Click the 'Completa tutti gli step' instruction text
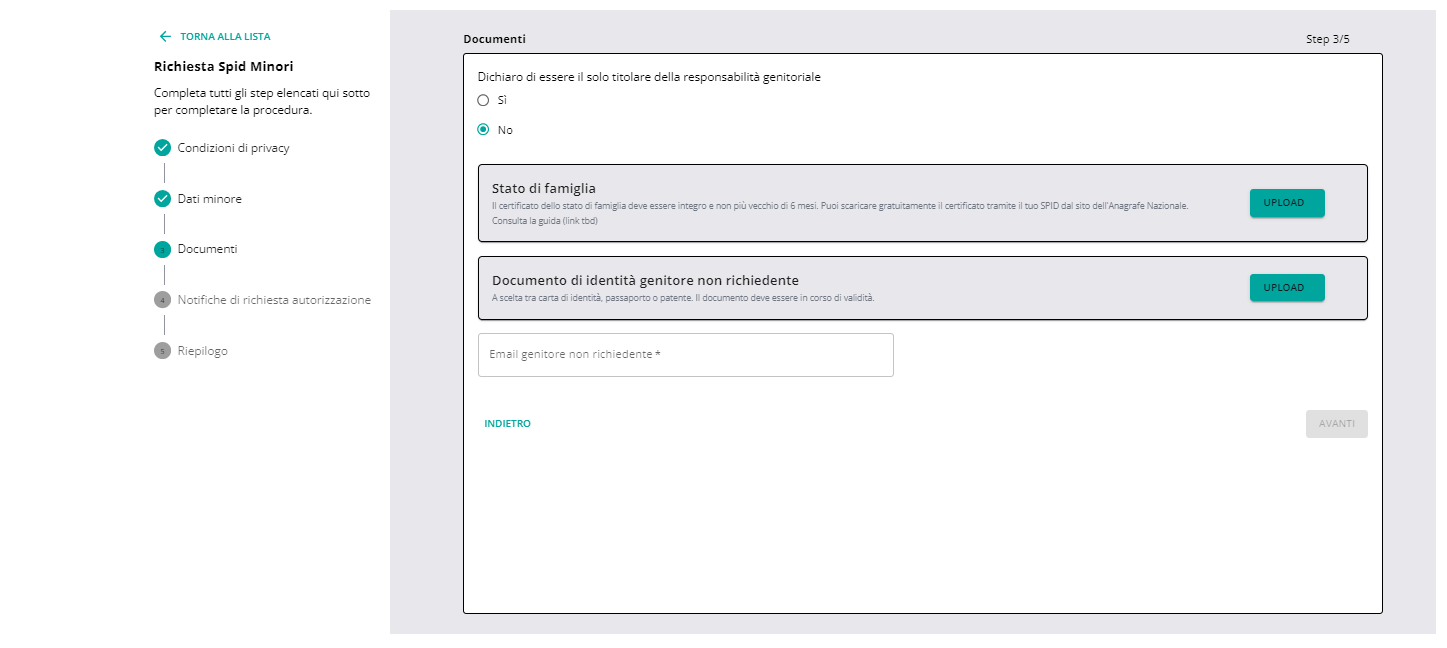This screenshot has width=1447, height=648. coord(262,102)
